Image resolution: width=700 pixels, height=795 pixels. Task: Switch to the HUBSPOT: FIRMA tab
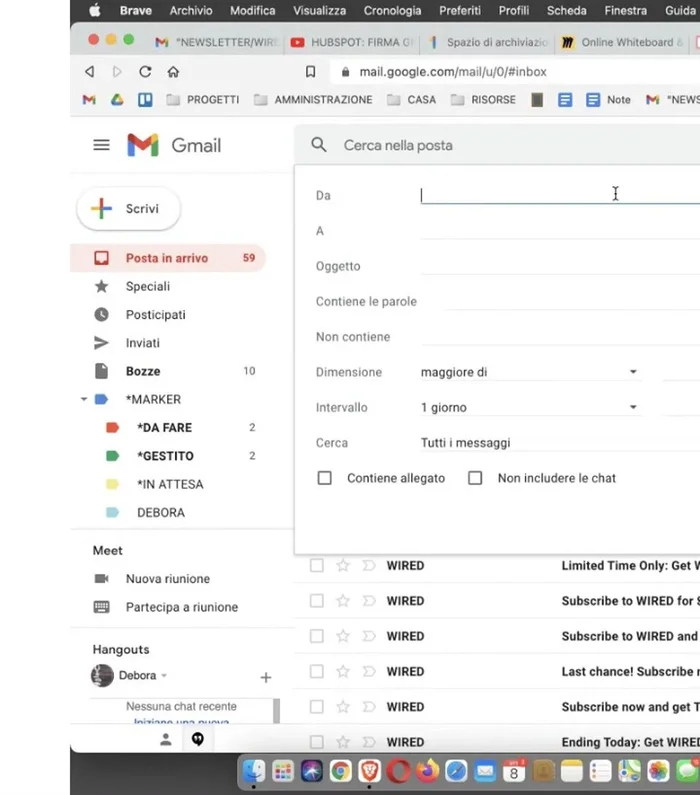click(353, 43)
